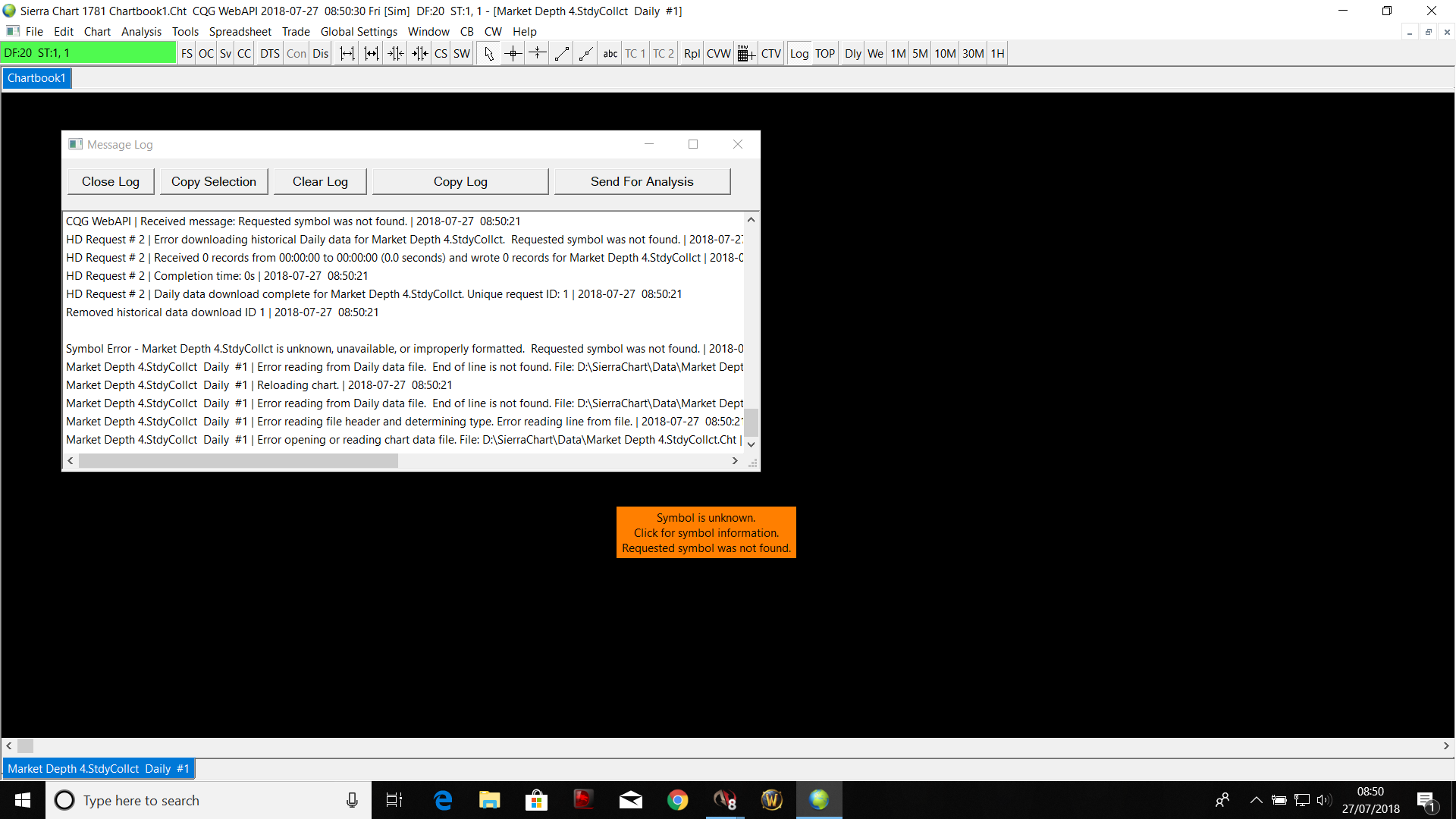The height and width of the screenshot is (819, 1456).
Task: Show hidden system tray icons chevron
Action: (1256, 800)
